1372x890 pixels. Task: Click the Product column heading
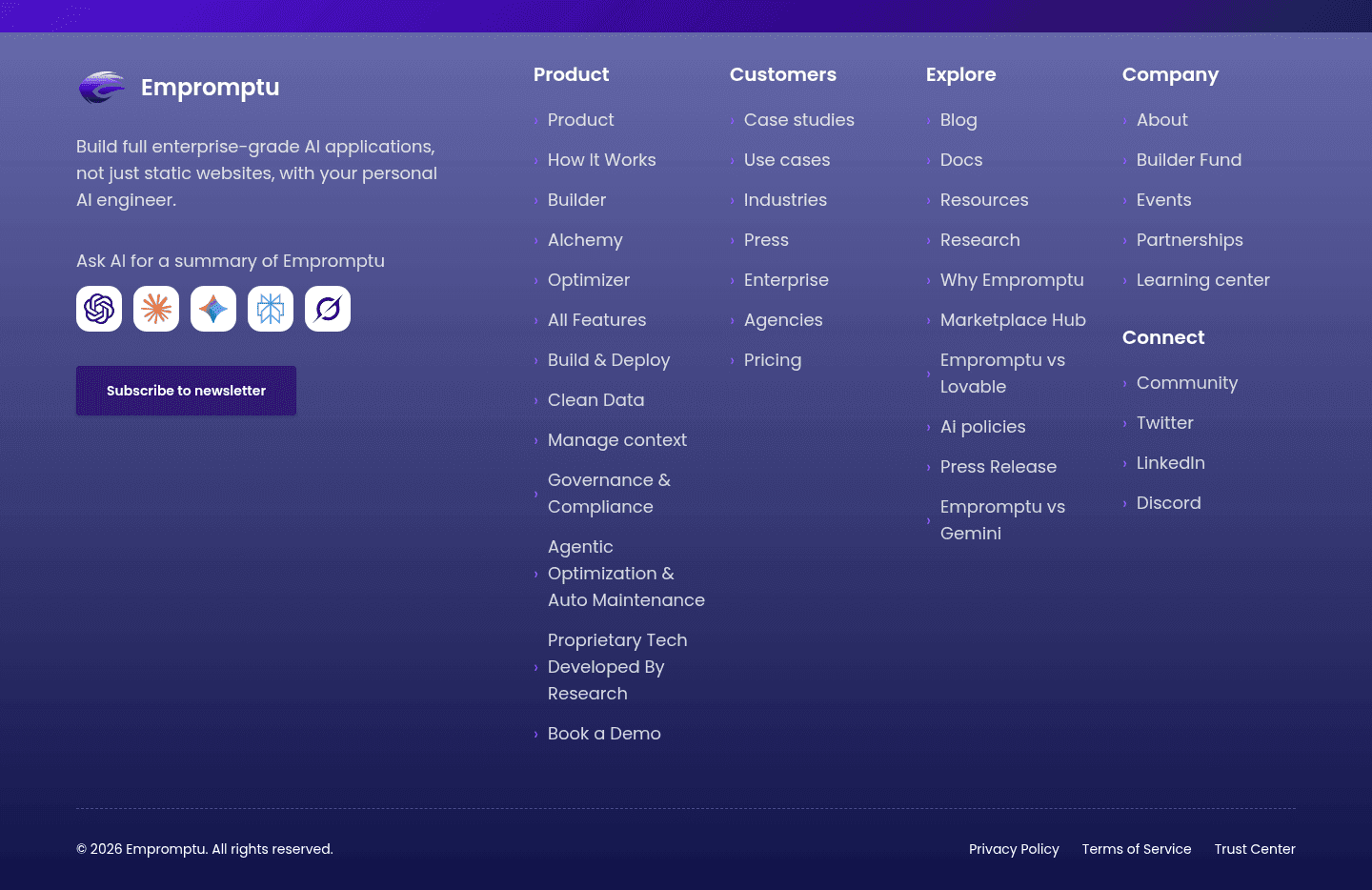pyautogui.click(x=571, y=74)
